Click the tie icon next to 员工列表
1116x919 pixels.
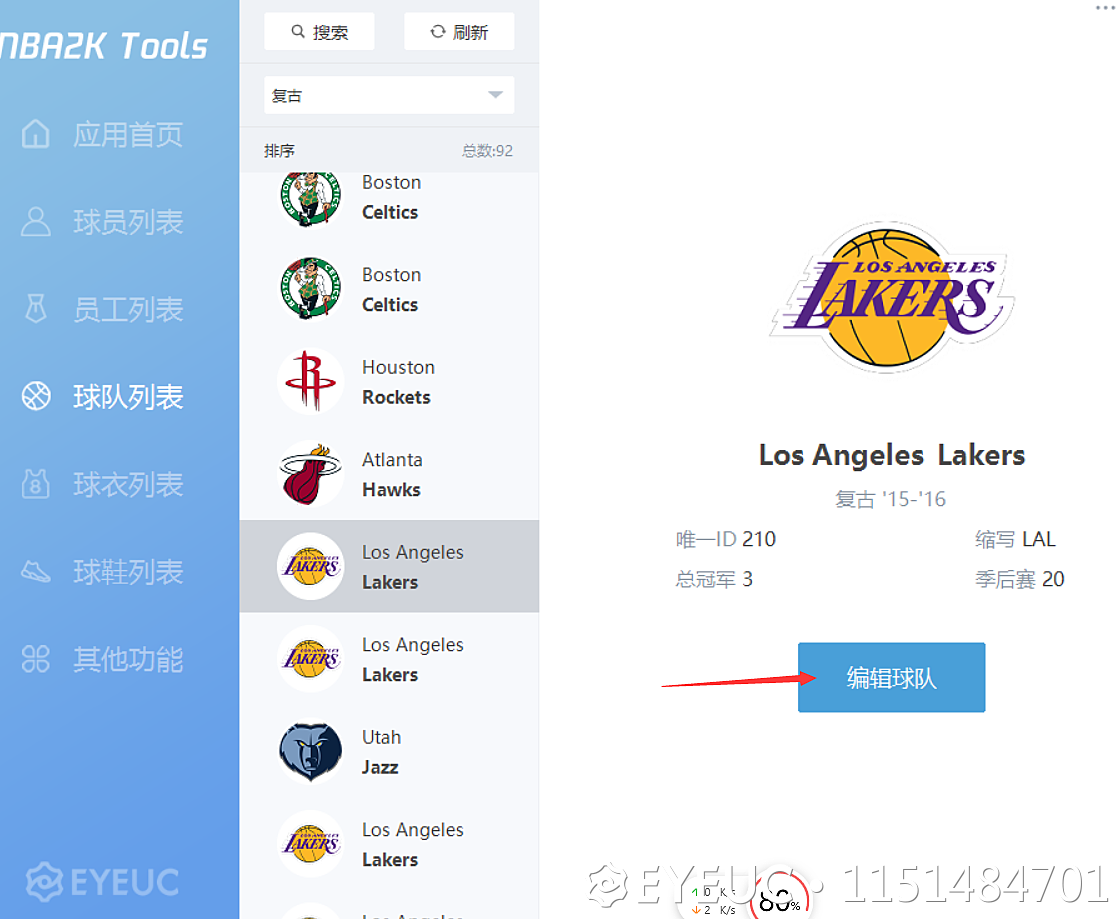click(x=36, y=309)
